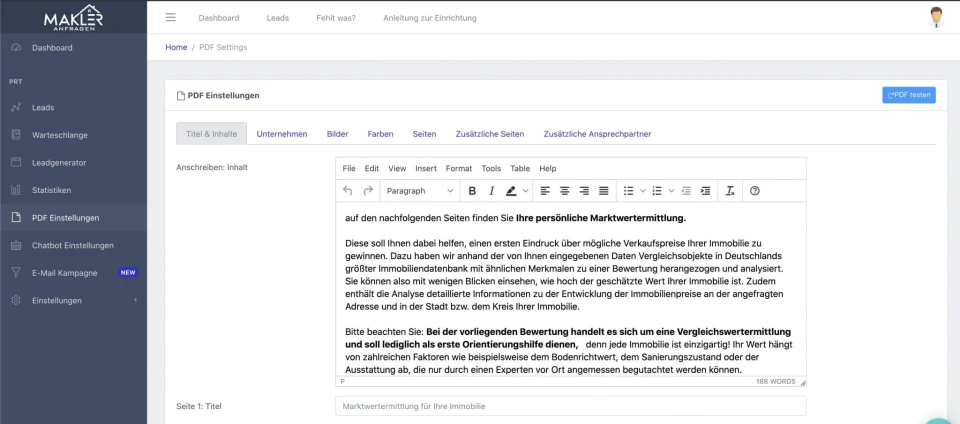Go to Home breadcrumb link

click(x=176, y=47)
